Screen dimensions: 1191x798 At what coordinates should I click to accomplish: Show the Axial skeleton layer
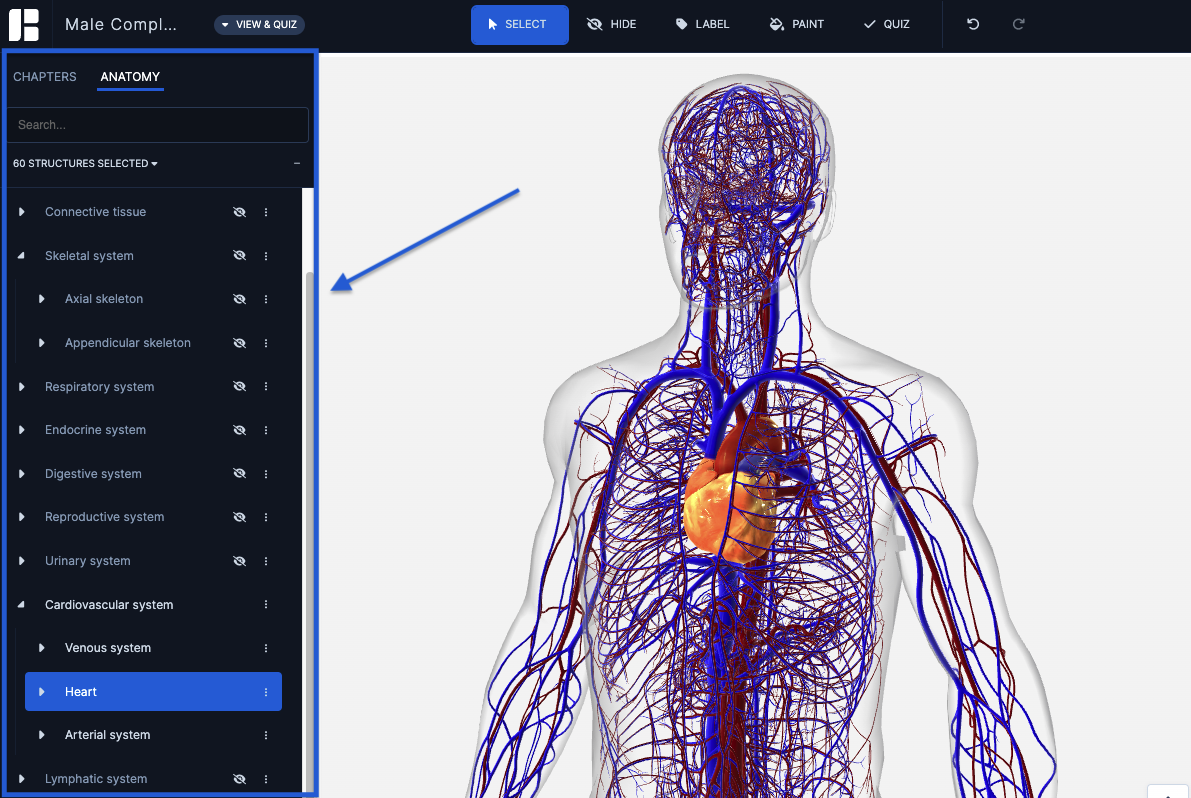[x=239, y=299]
